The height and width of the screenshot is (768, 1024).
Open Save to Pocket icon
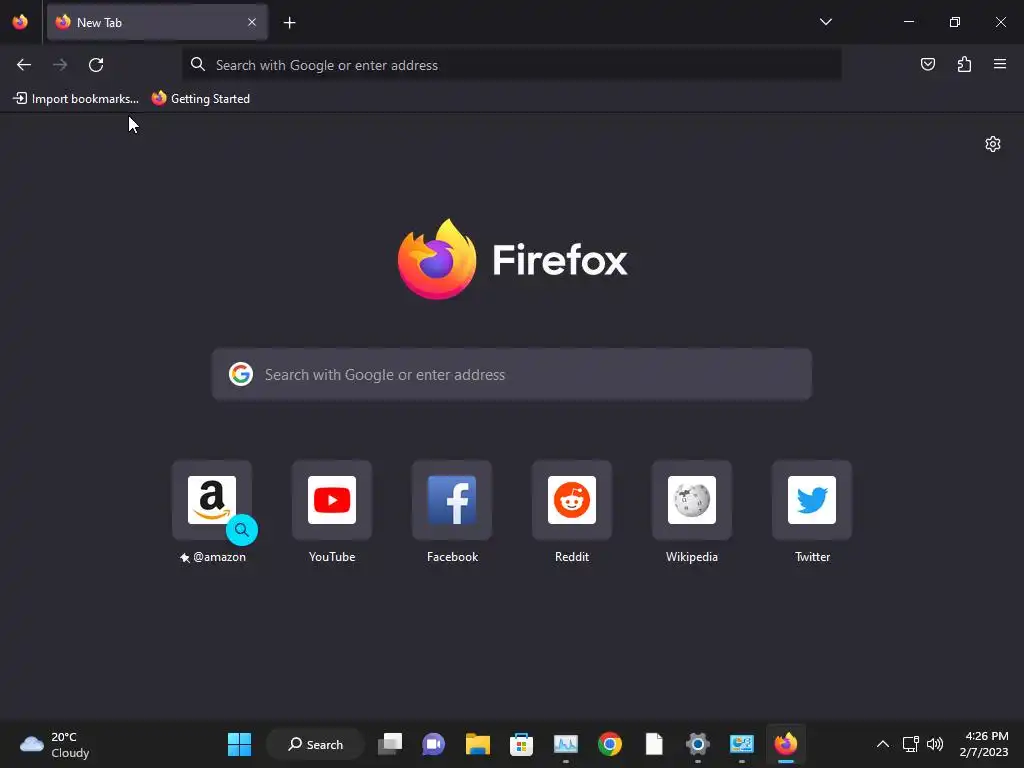(x=928, y=64)
